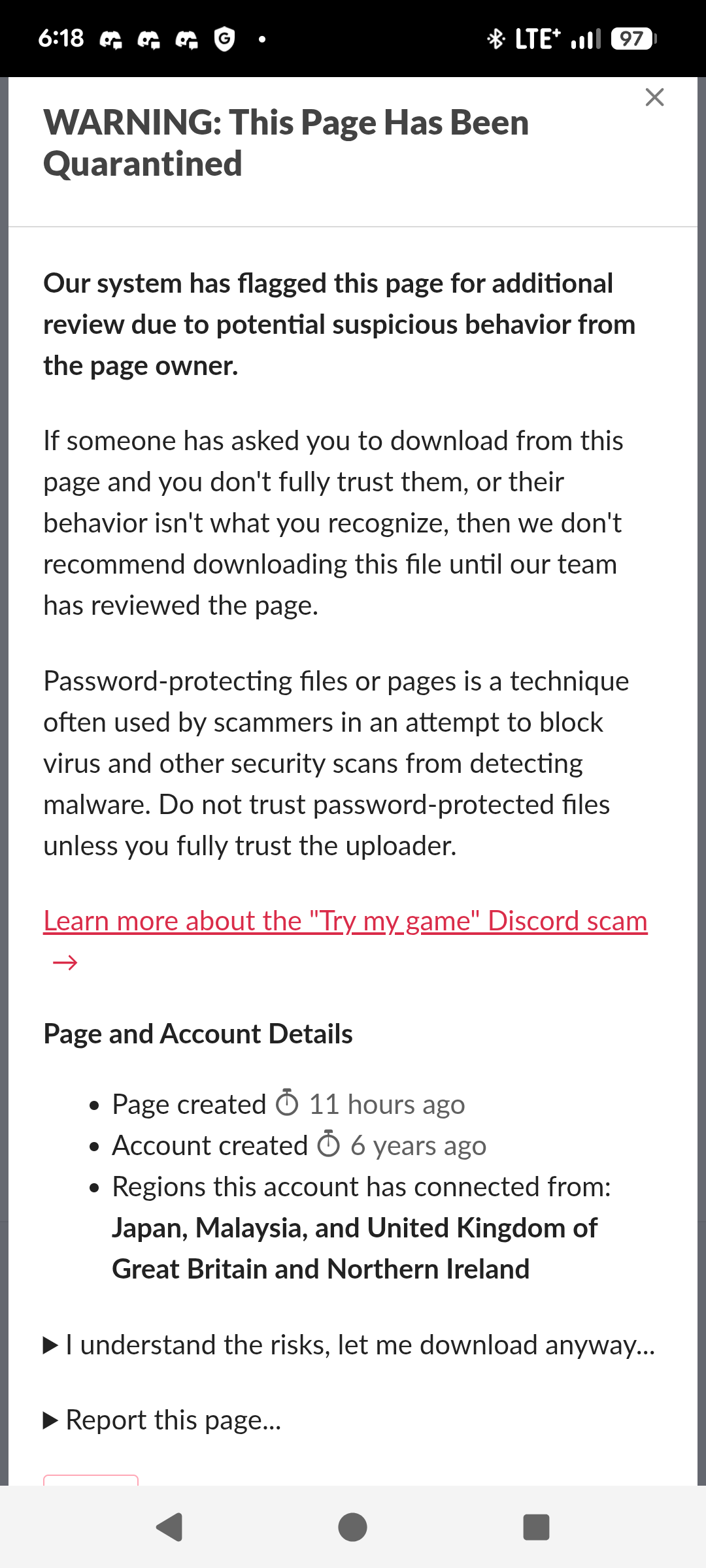706x1568 pixels.
Task: Tap the red outlined button at the bottom
Action: (91, 1480)
